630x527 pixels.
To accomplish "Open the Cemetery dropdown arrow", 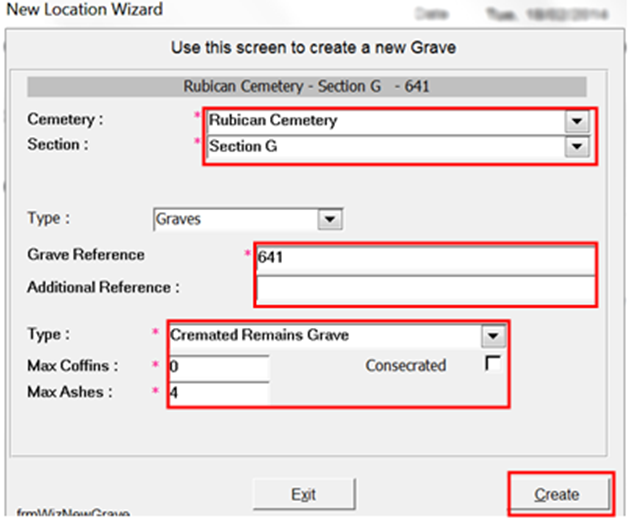I will pos(574,121).
